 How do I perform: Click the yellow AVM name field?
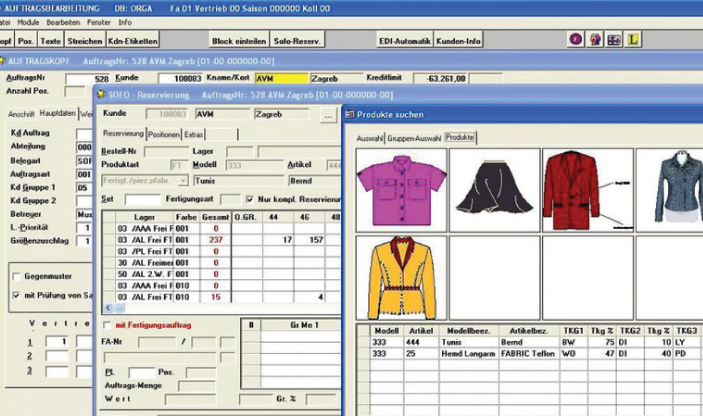282,78
